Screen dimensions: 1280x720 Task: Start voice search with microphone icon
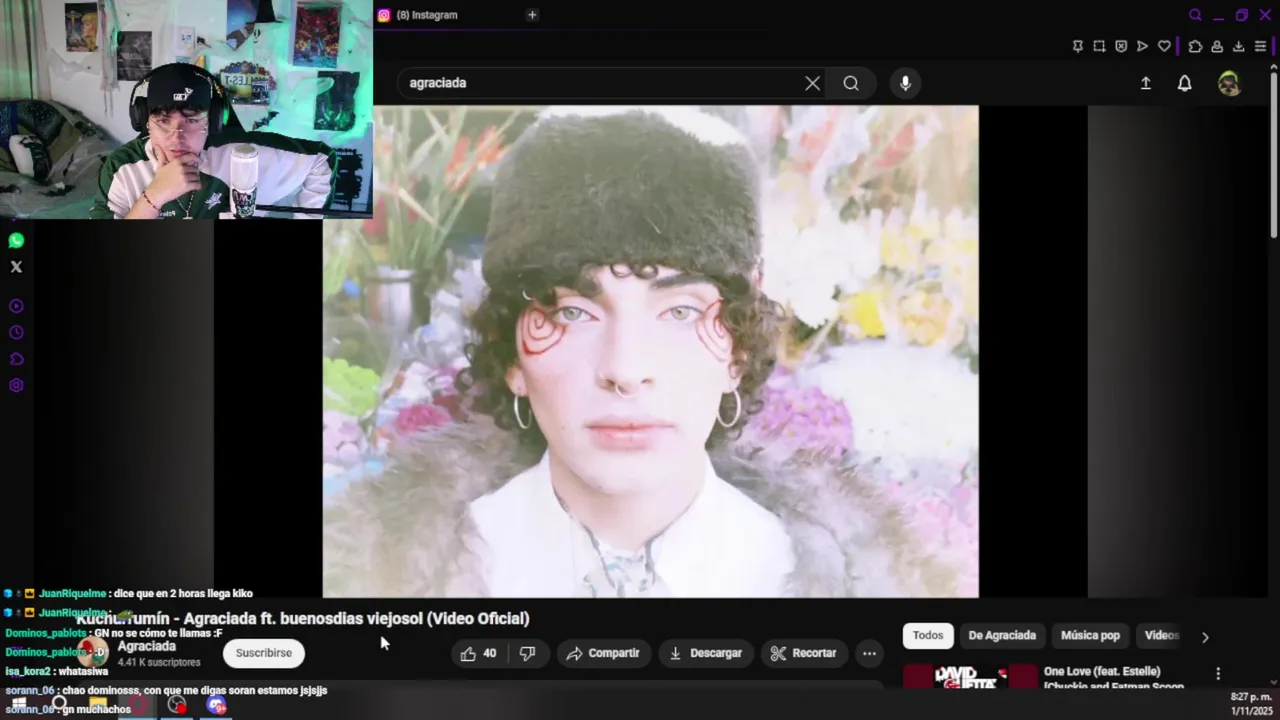[905, 84]
